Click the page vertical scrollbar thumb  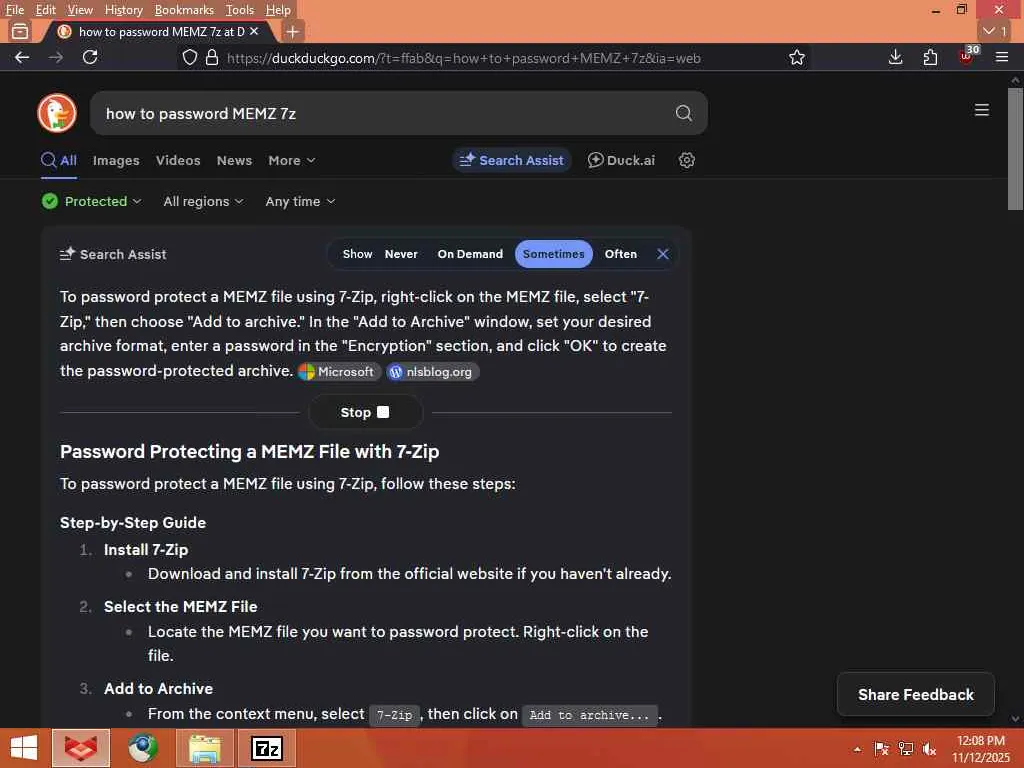click(1015, 149)
